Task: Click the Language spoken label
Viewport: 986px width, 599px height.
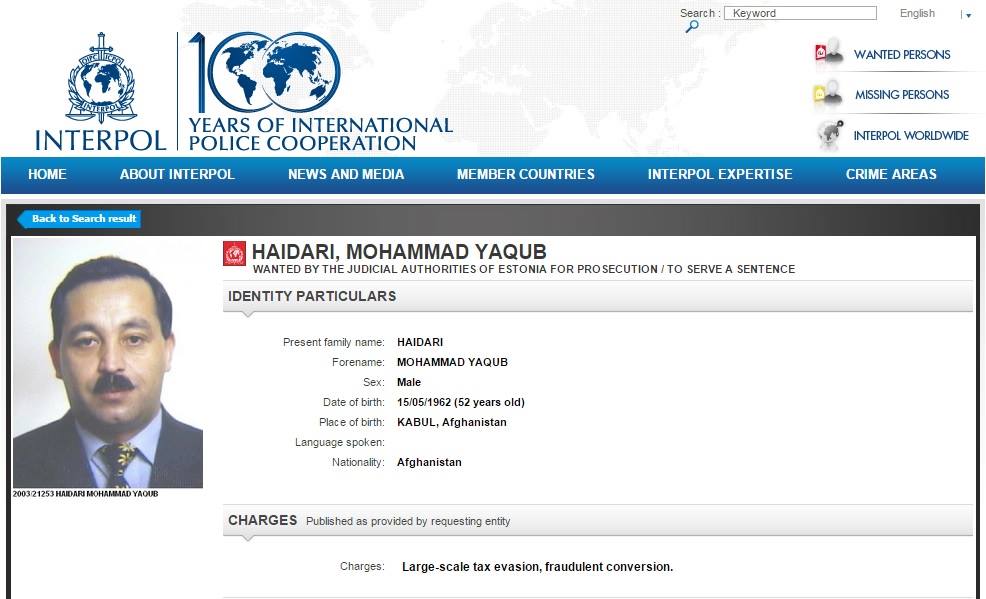Action: click(340, 442)
